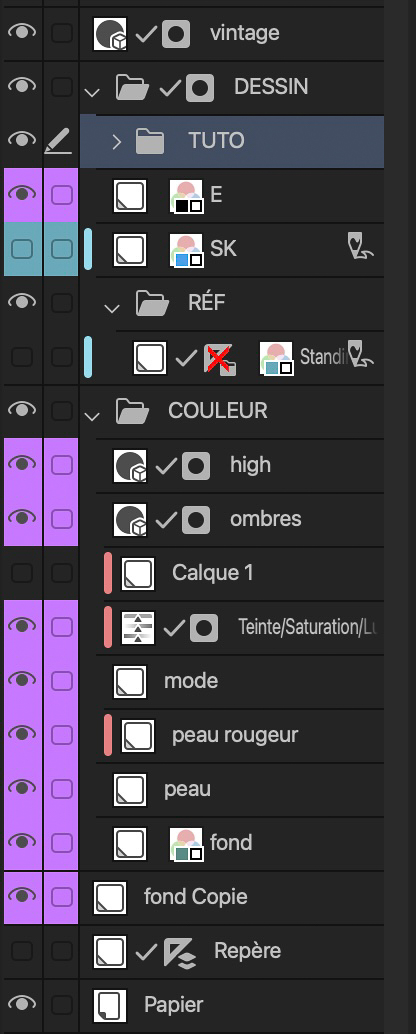The height and width of the screenshot is (1034, 416).
Task: Show the Calque 1 layer
Action: [22, 573]
